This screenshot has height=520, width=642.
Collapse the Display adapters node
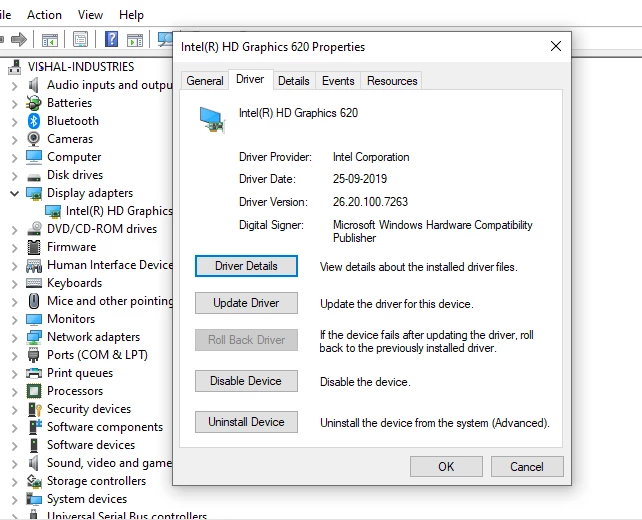[15, 194]
